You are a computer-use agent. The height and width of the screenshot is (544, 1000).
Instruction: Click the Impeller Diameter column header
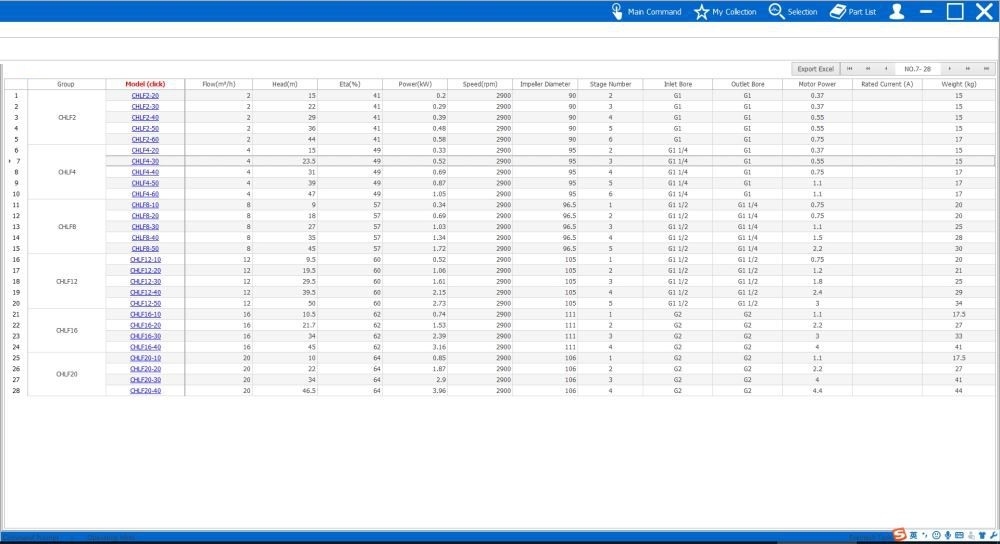[x=545, y=84]
